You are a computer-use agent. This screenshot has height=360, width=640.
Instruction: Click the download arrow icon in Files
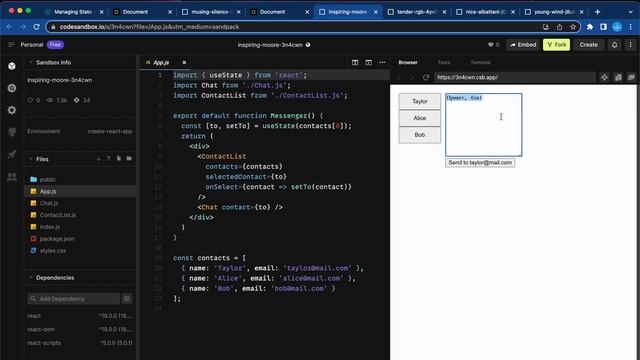pos(98,158)
